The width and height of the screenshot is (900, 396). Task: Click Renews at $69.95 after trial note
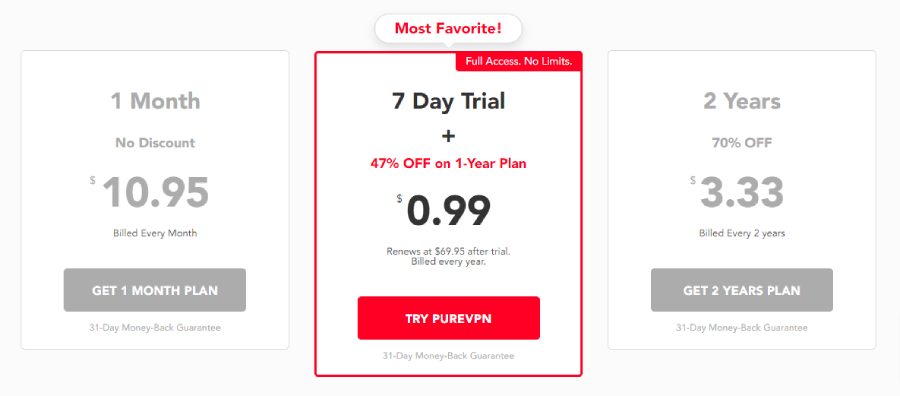(448, 257)
